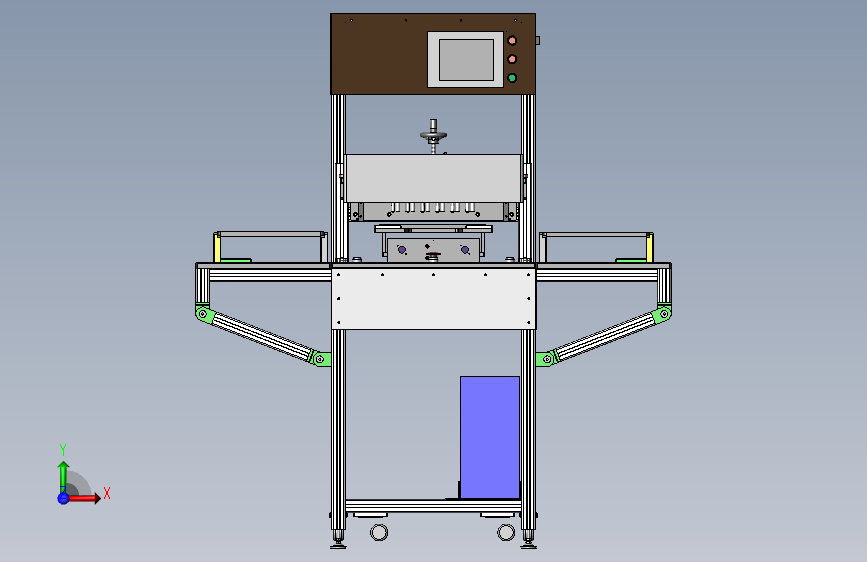Select the fixture block with two purple knobs

pyautogui.click(x=434, y=250)
